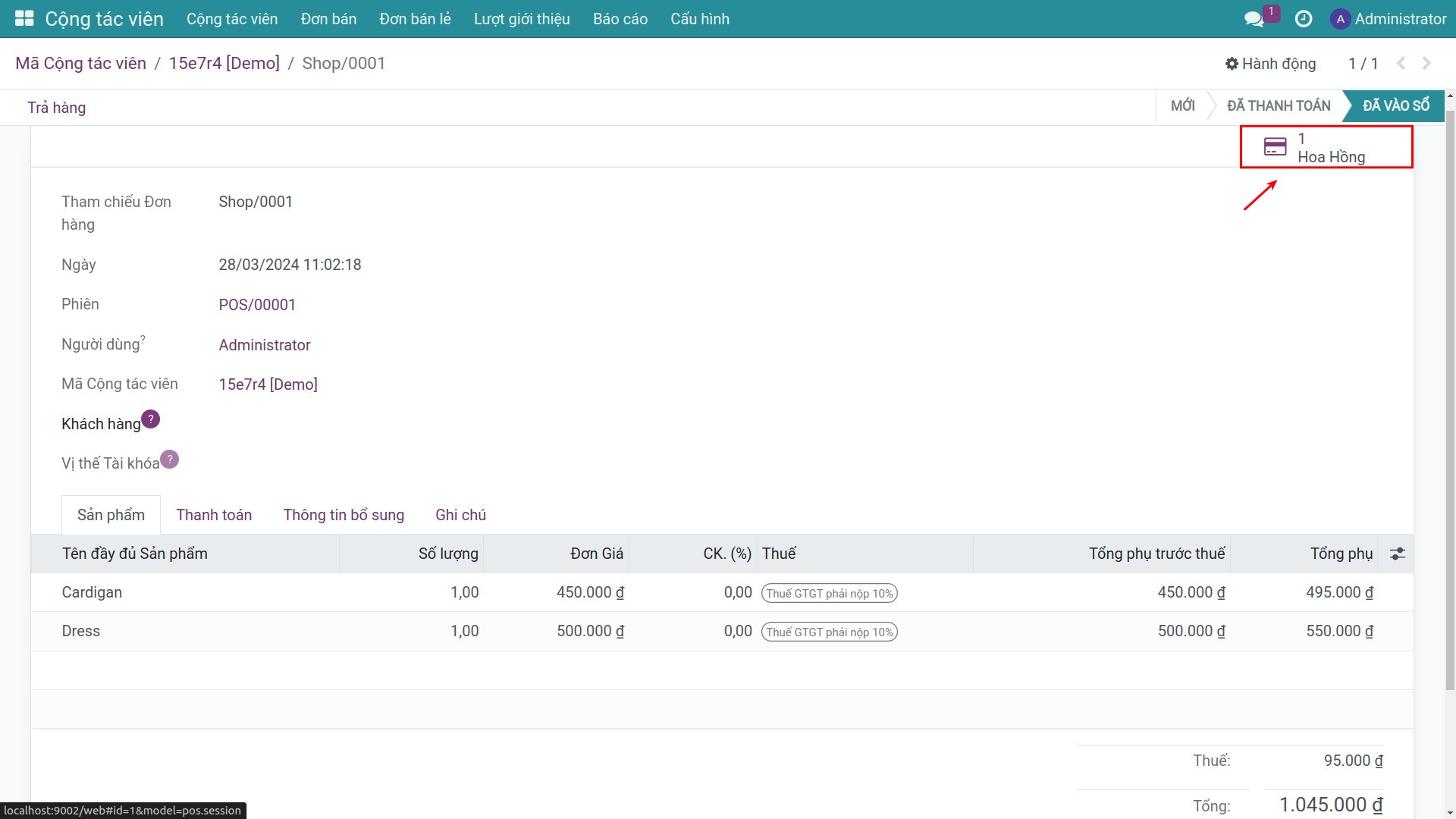Image resolution: width=1456 pixels, height=819 pixels.
Task: Switch to Thông tin bổ sung tab
Action: tap(344, 515)
